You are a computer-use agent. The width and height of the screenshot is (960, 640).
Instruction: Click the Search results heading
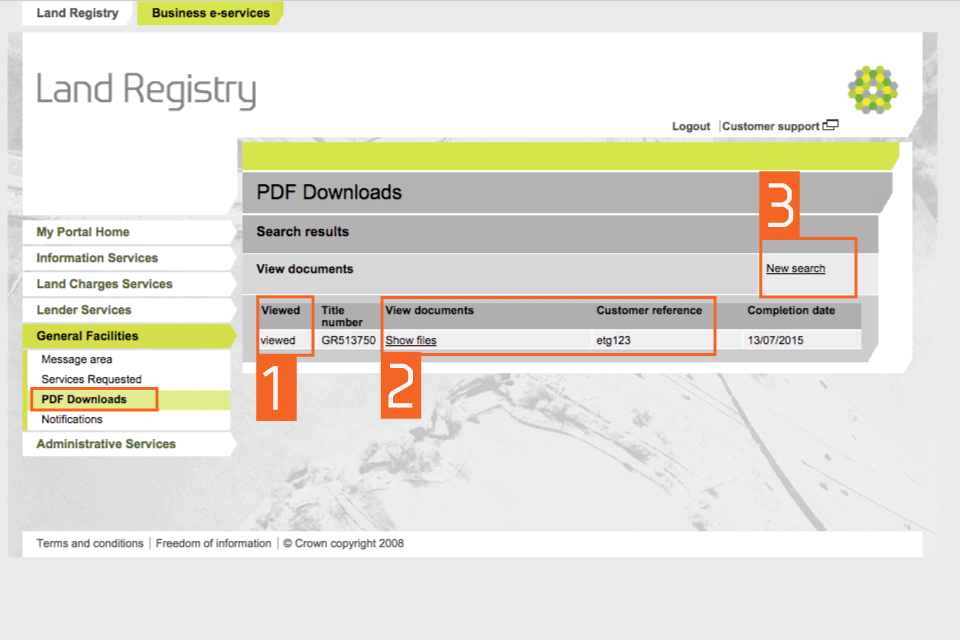click(x=302, y=232)
